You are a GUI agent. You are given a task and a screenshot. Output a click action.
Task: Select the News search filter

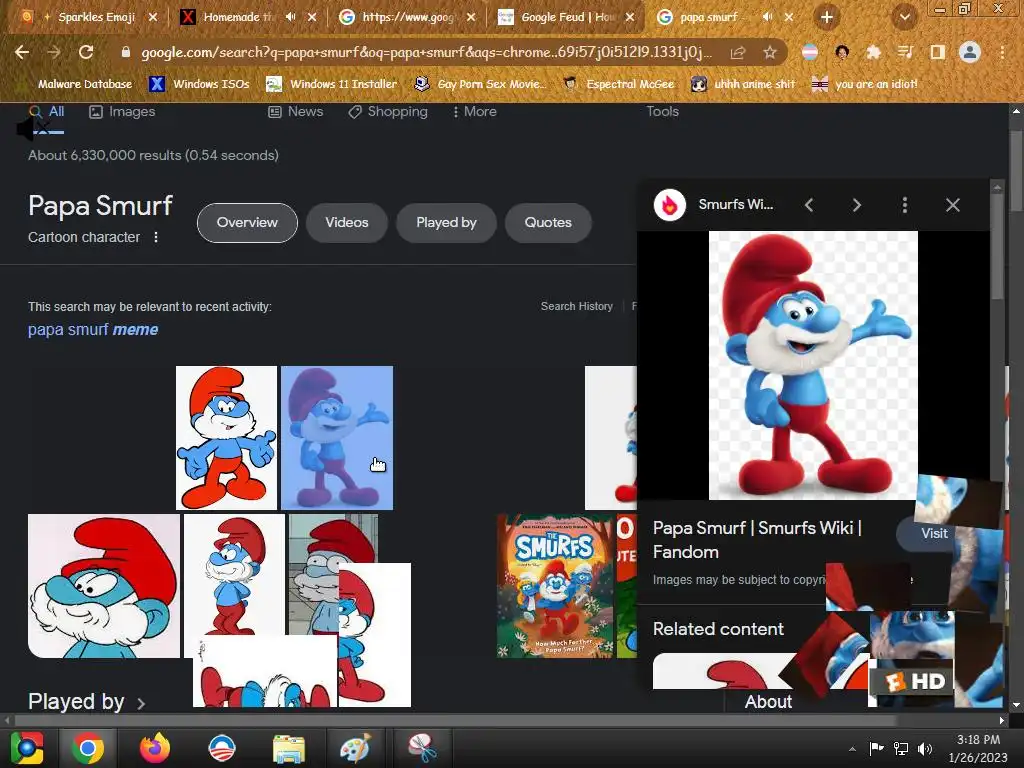point(296,112)
